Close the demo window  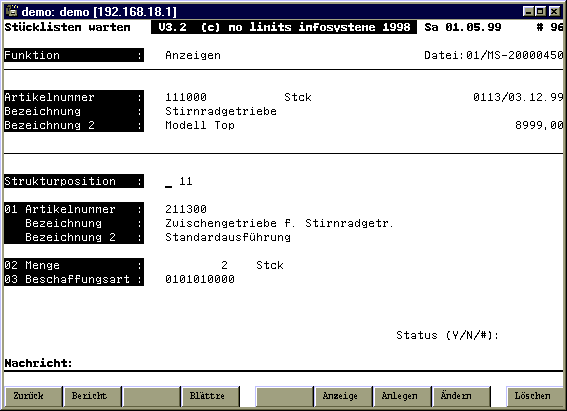(554, 12)
